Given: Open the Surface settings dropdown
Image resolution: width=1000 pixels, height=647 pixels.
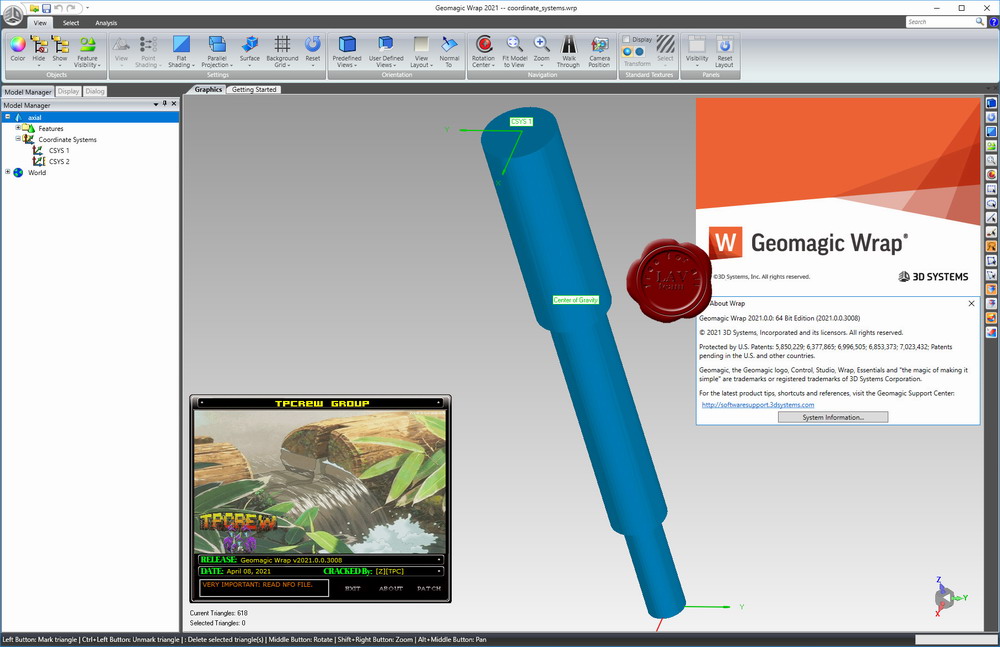Looking at the screenshot, I should click(x=249, y=51).
